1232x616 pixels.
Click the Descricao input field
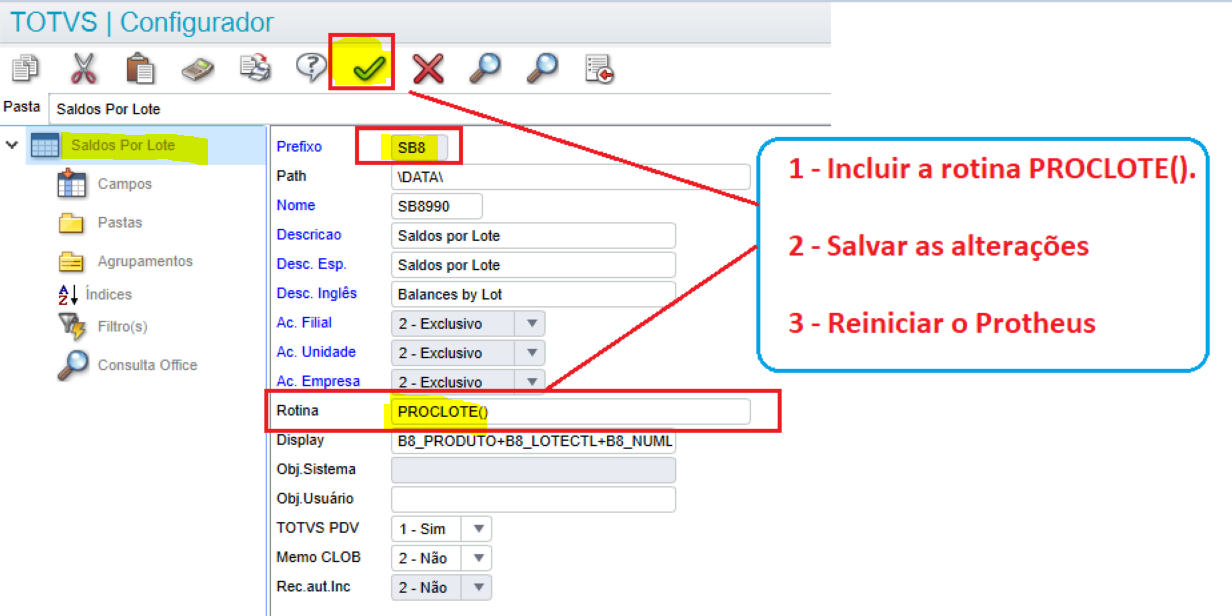tap(533, 236)
